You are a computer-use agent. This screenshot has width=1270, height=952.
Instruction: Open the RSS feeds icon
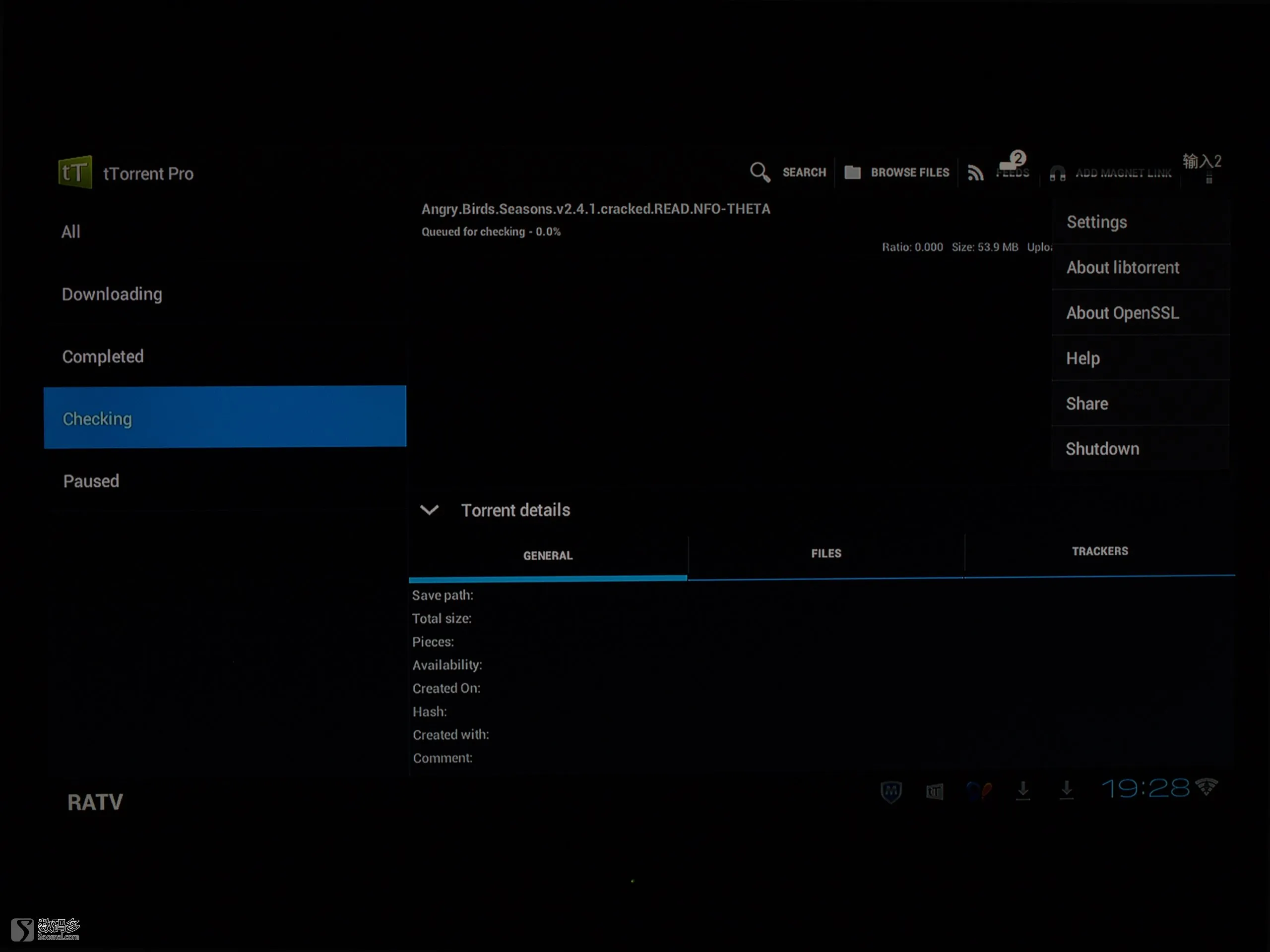click(975, 173)
